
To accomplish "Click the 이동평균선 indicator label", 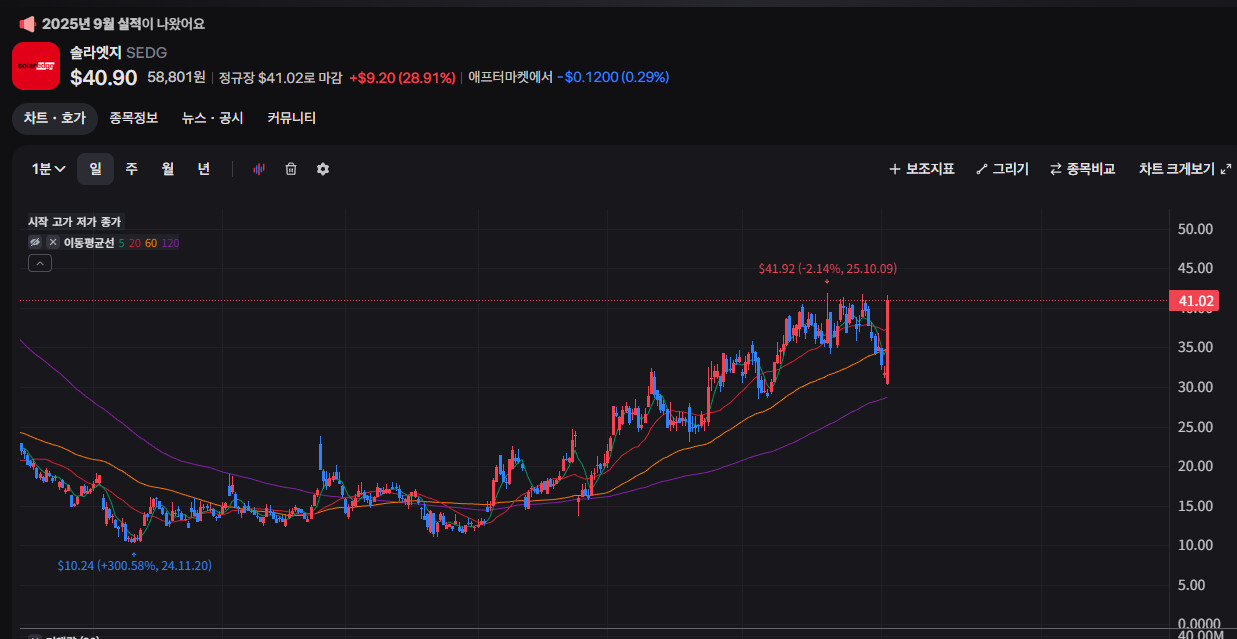I will coord(89,242).
